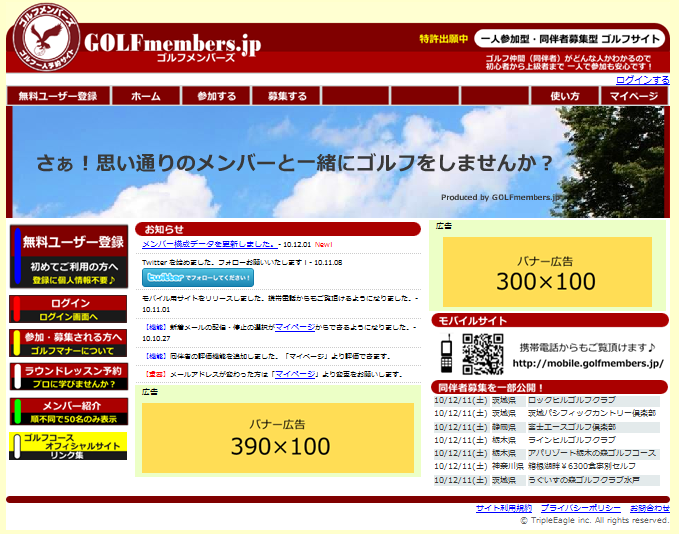Open the 無料ユーザー登録 navigation tab

point(58,96)
